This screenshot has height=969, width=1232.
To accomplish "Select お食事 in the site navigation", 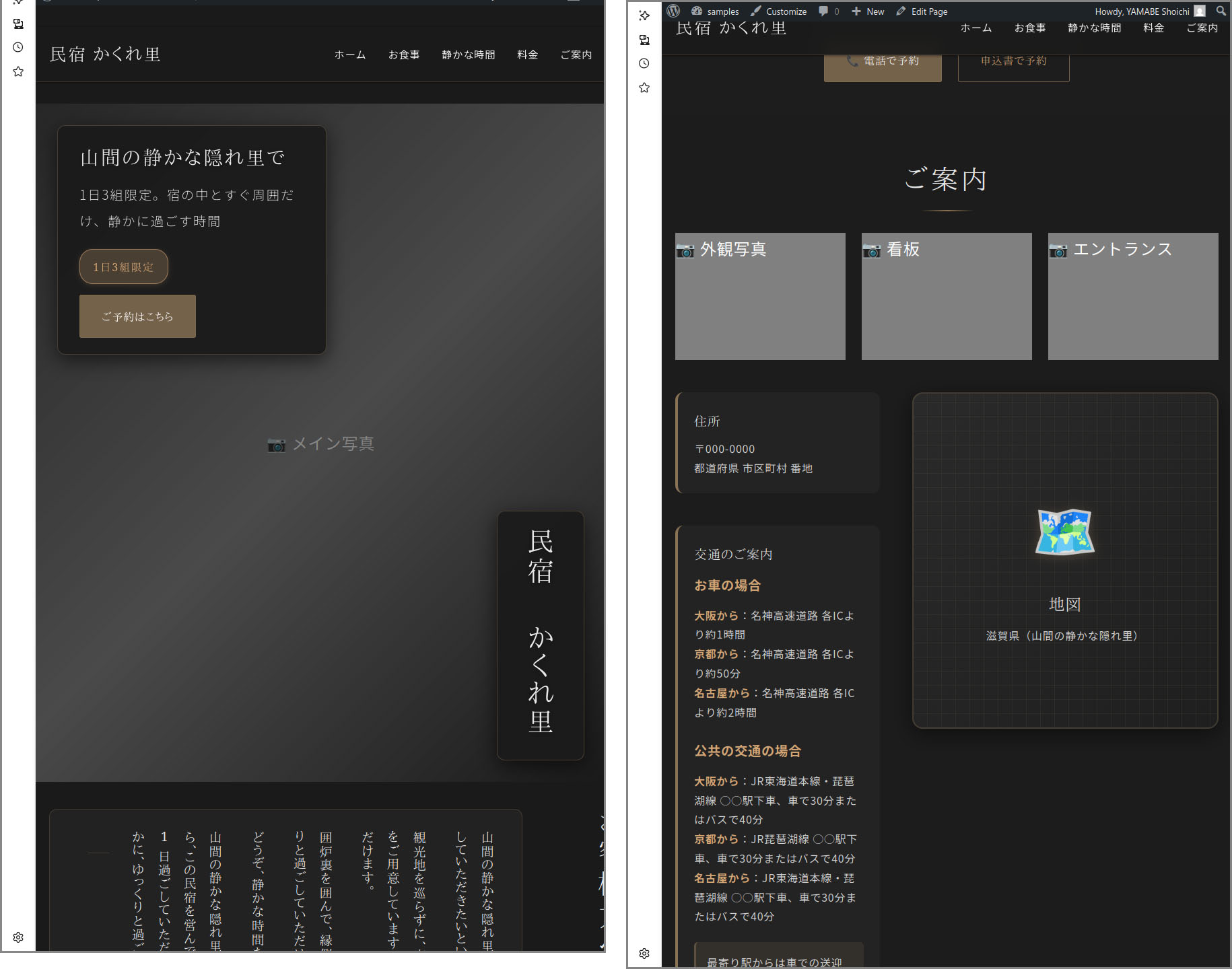I will pos(1029,28).
